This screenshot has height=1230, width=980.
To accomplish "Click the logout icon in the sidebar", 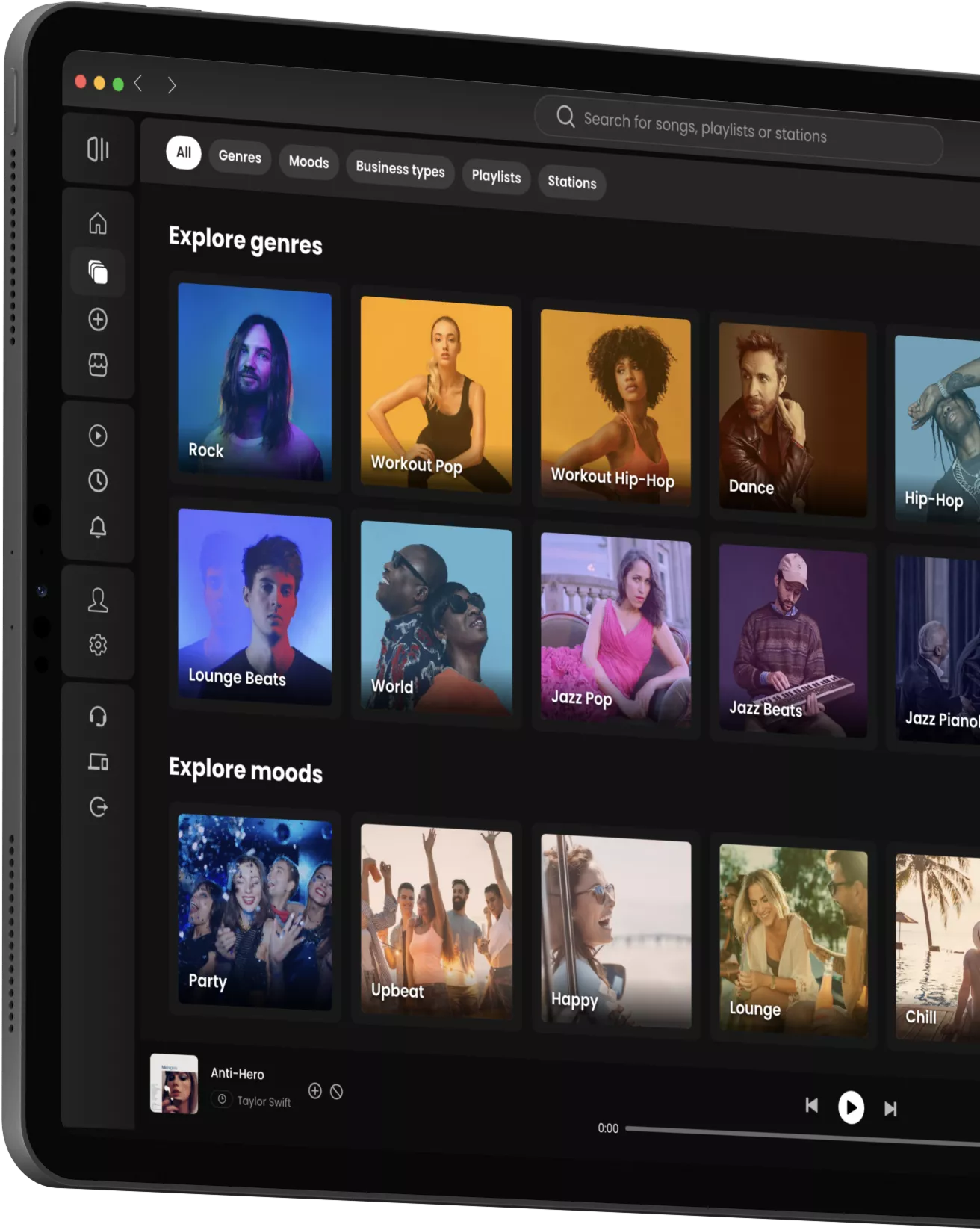I will [98, 807].
